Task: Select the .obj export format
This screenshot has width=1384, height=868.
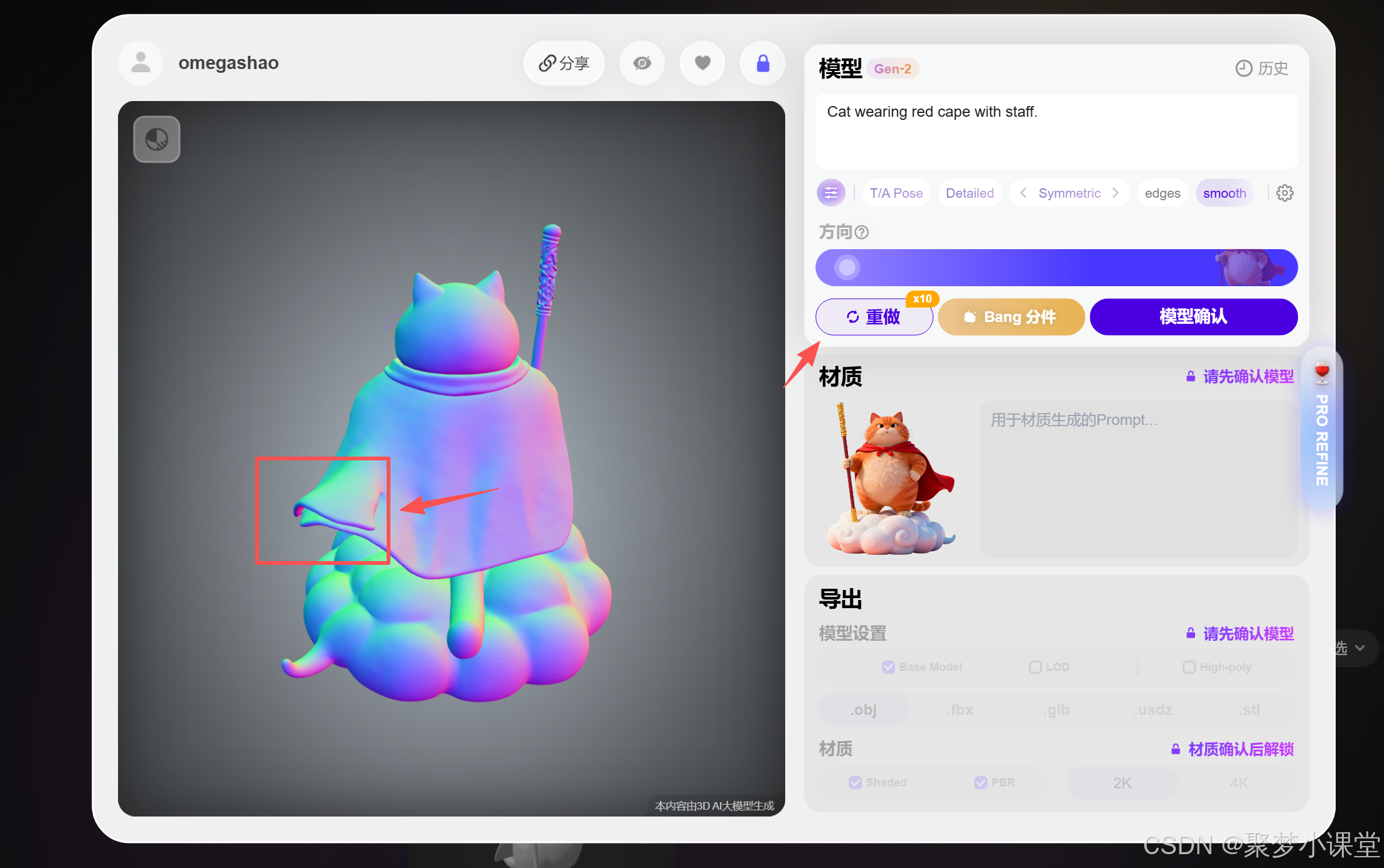Action: point(864,710)
